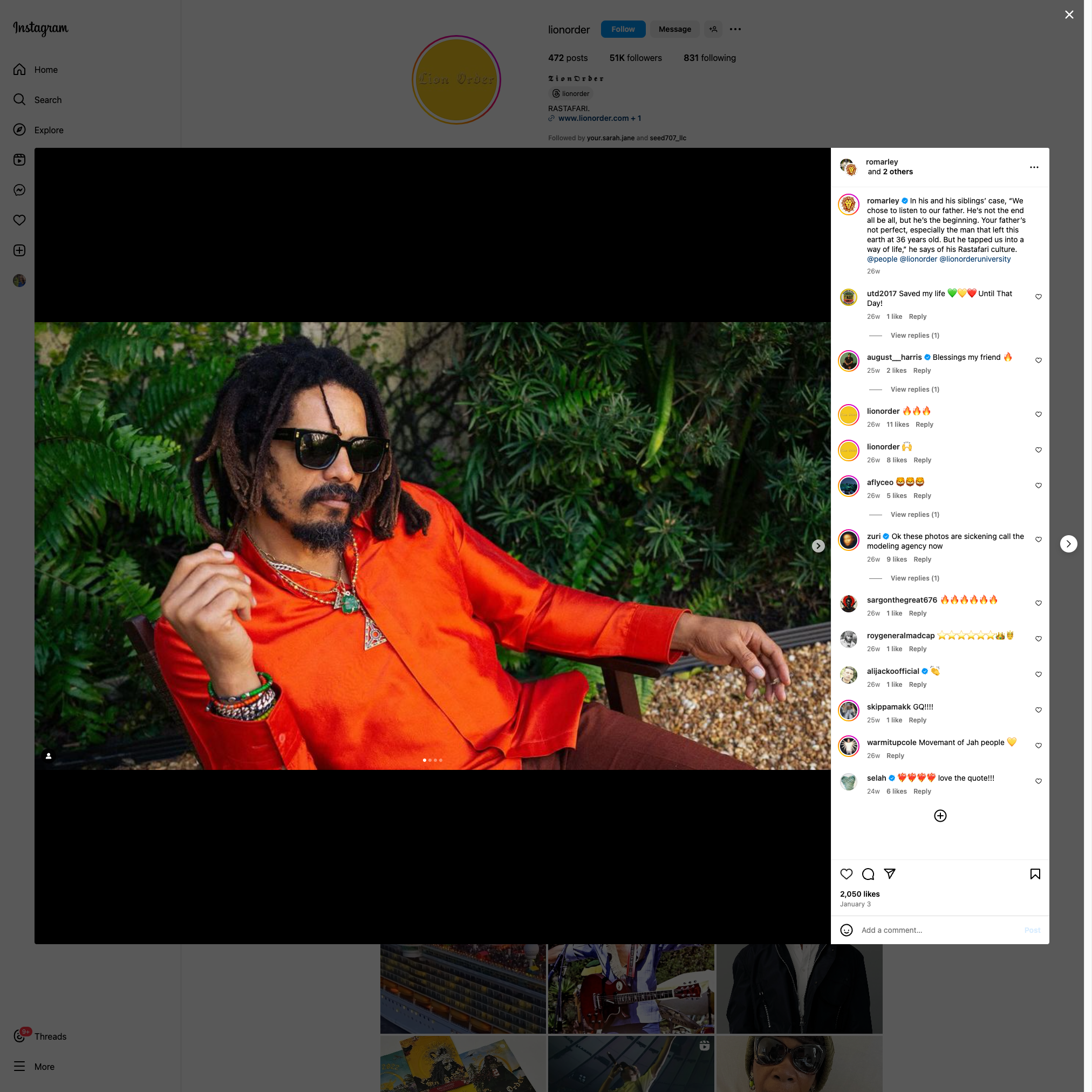
Task: Expand replies under zuri's comment
Action: point(914,578)
